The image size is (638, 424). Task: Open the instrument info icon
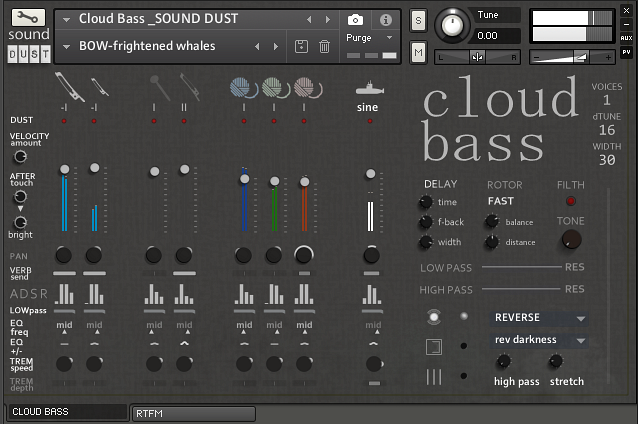tap(386, 20)
